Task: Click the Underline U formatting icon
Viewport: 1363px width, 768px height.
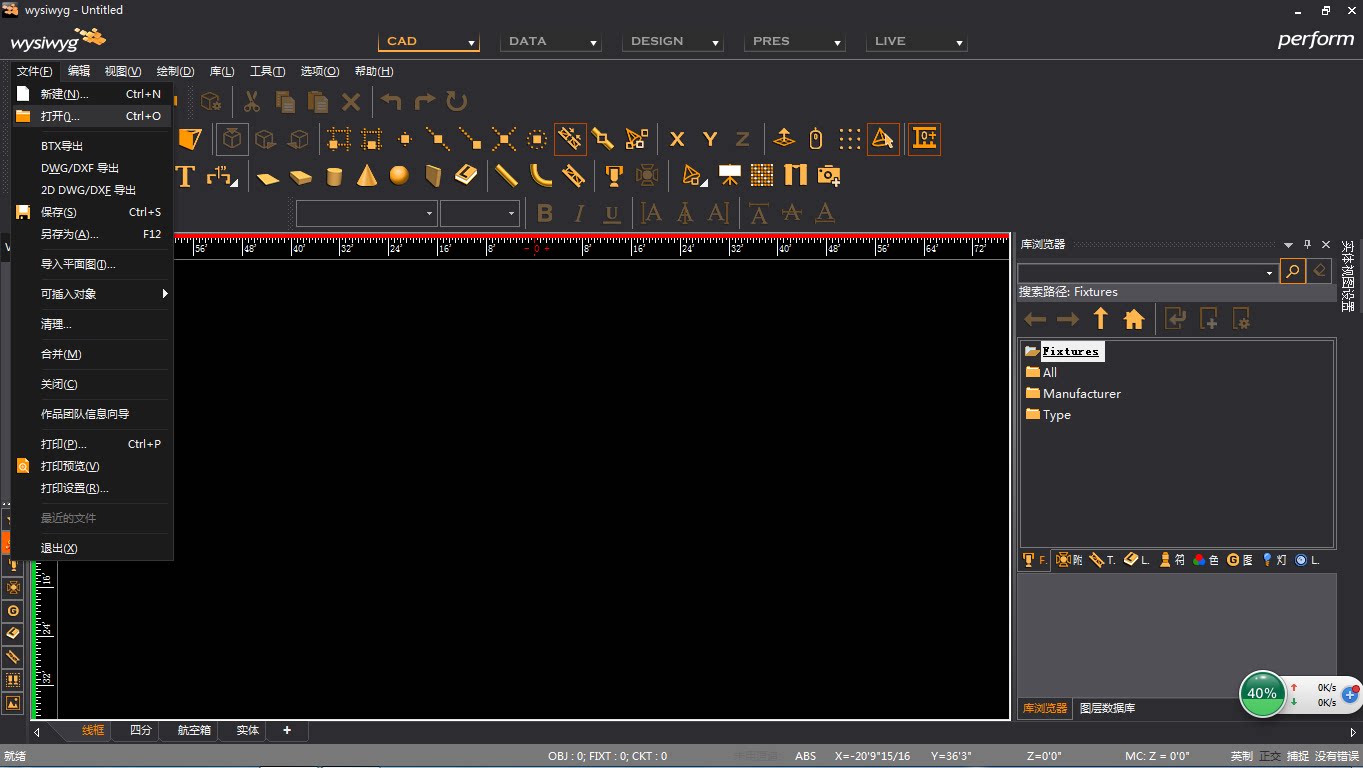Action: [612, 213]
